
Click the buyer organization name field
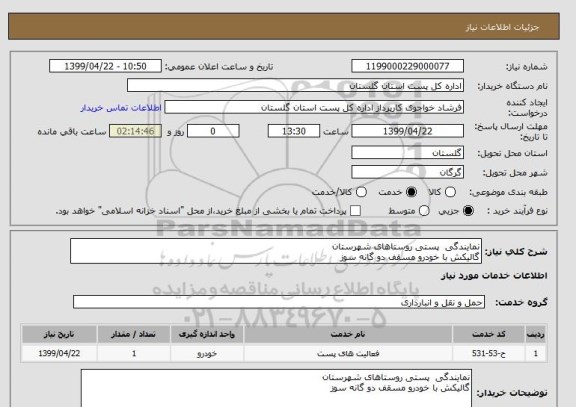pos(295,86)
